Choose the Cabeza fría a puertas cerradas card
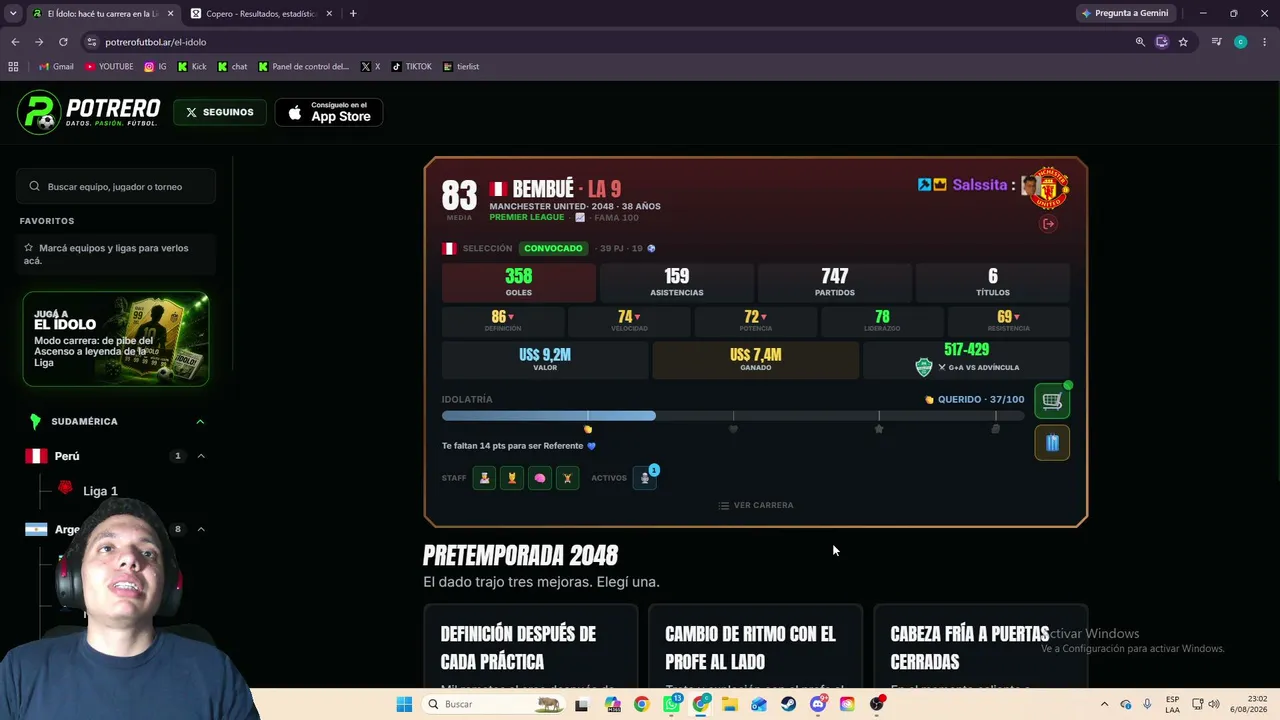Image resolution: width=1280 pixels, height=720 pixels. click(x=980, y=646)
